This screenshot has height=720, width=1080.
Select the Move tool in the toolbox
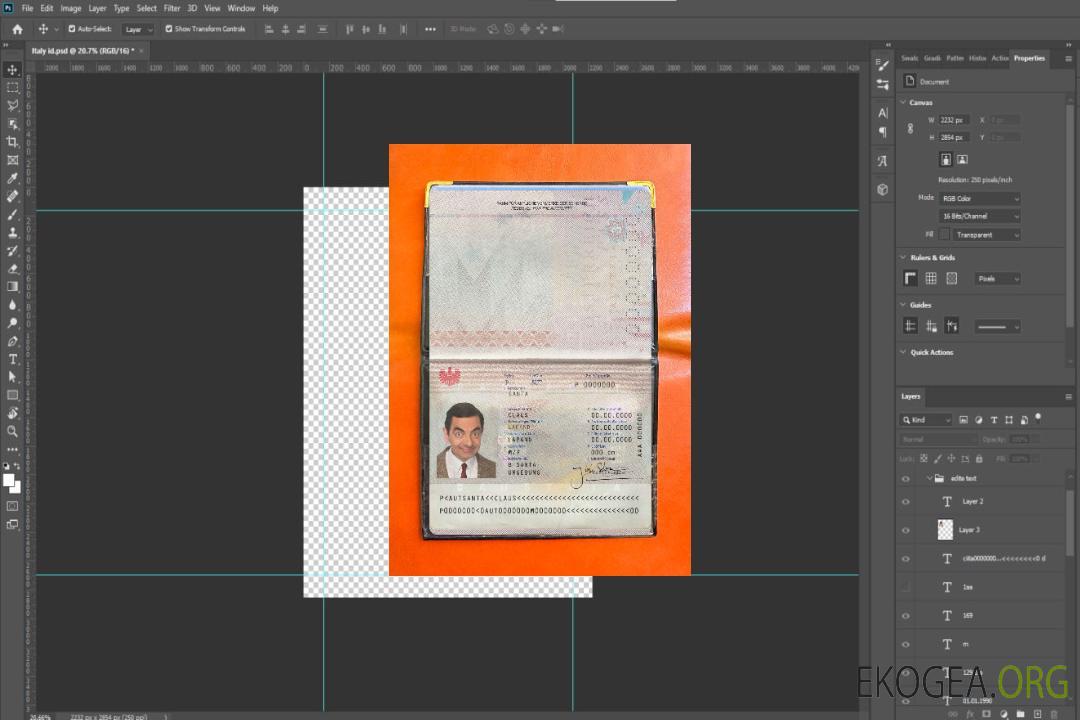[12, 70]
